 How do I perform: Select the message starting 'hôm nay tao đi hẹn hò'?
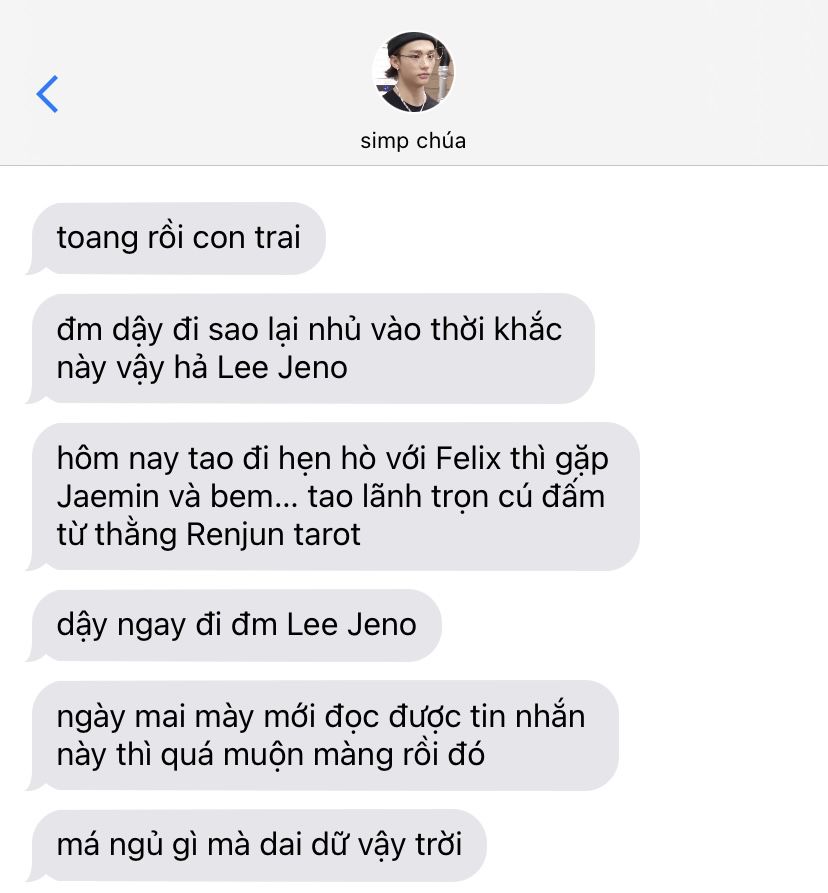[333, 497]
